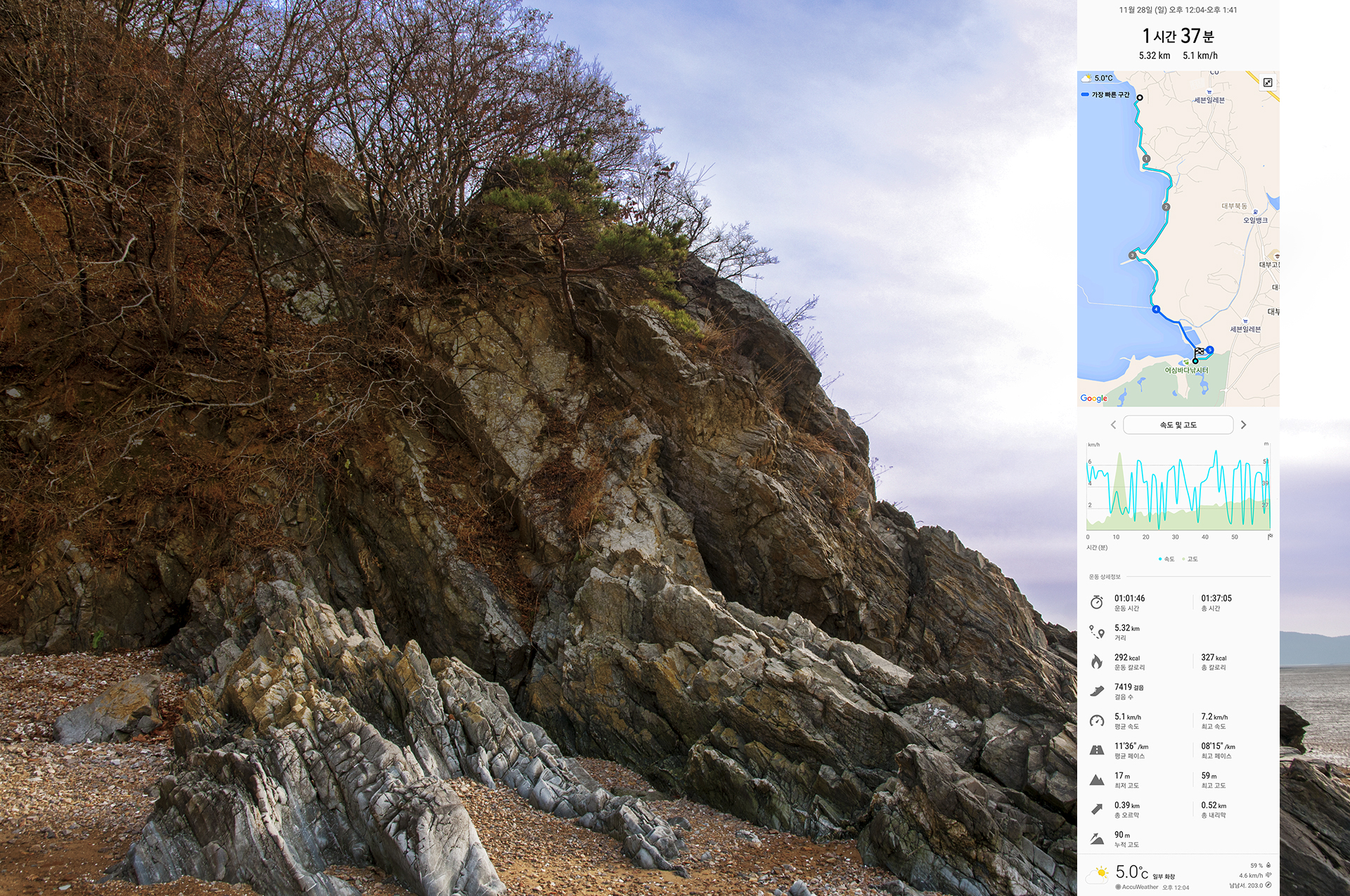1350x896 pixels.
Task: Click the sun-cloud weather icon at bottom
Action: [1098, 874]
